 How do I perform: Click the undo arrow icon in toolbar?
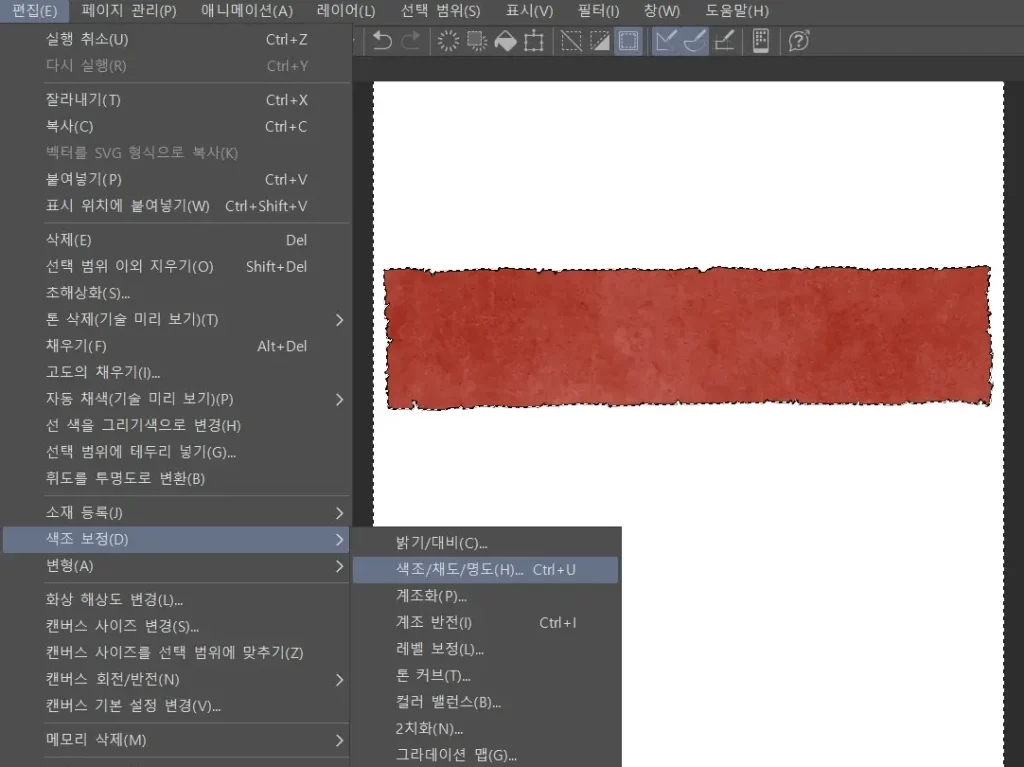pyautogui.click(x=382, y=41)
